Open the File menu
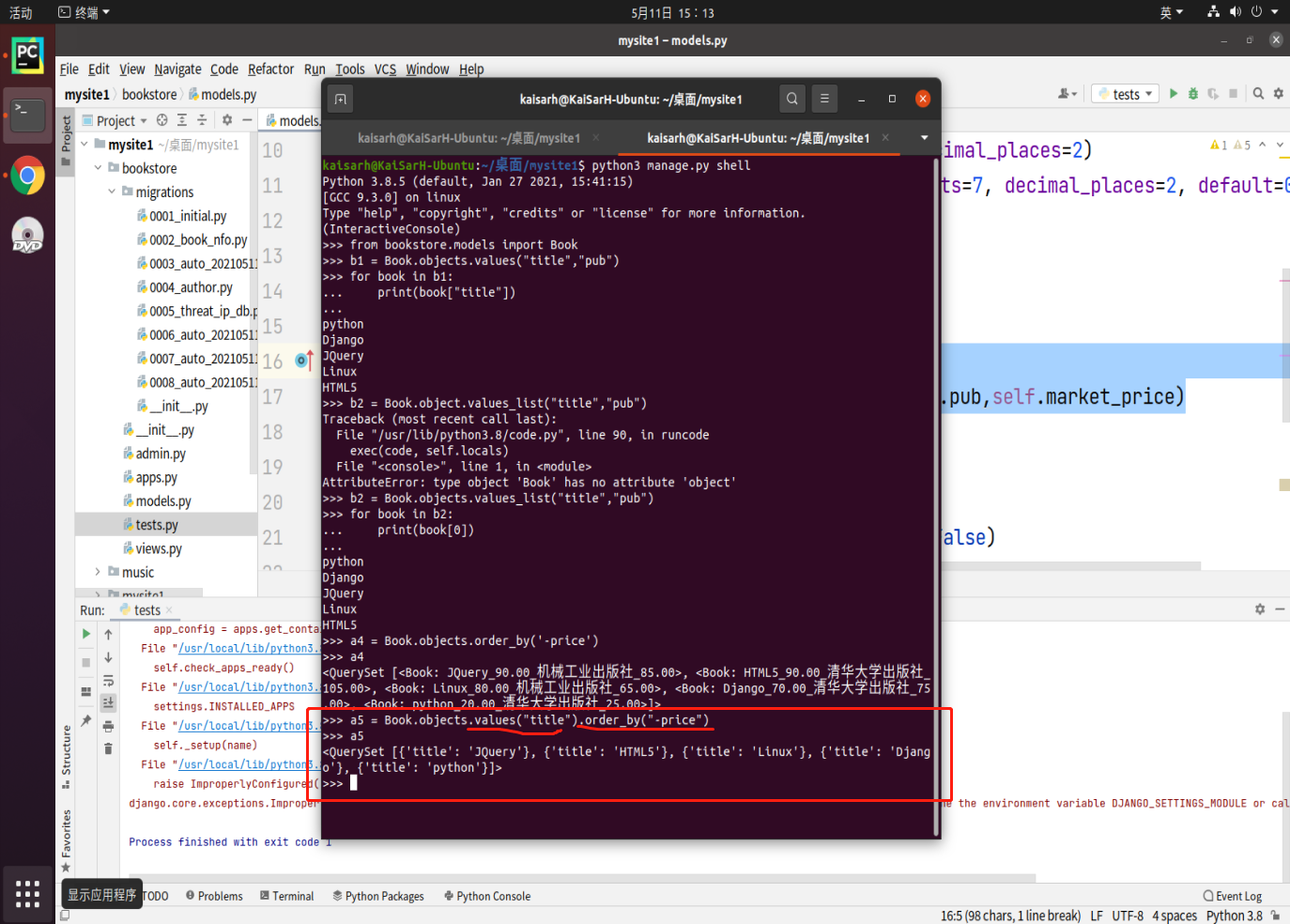This screenshot has height=924, width=1290. pyautogui.click(x=69, y=69)
